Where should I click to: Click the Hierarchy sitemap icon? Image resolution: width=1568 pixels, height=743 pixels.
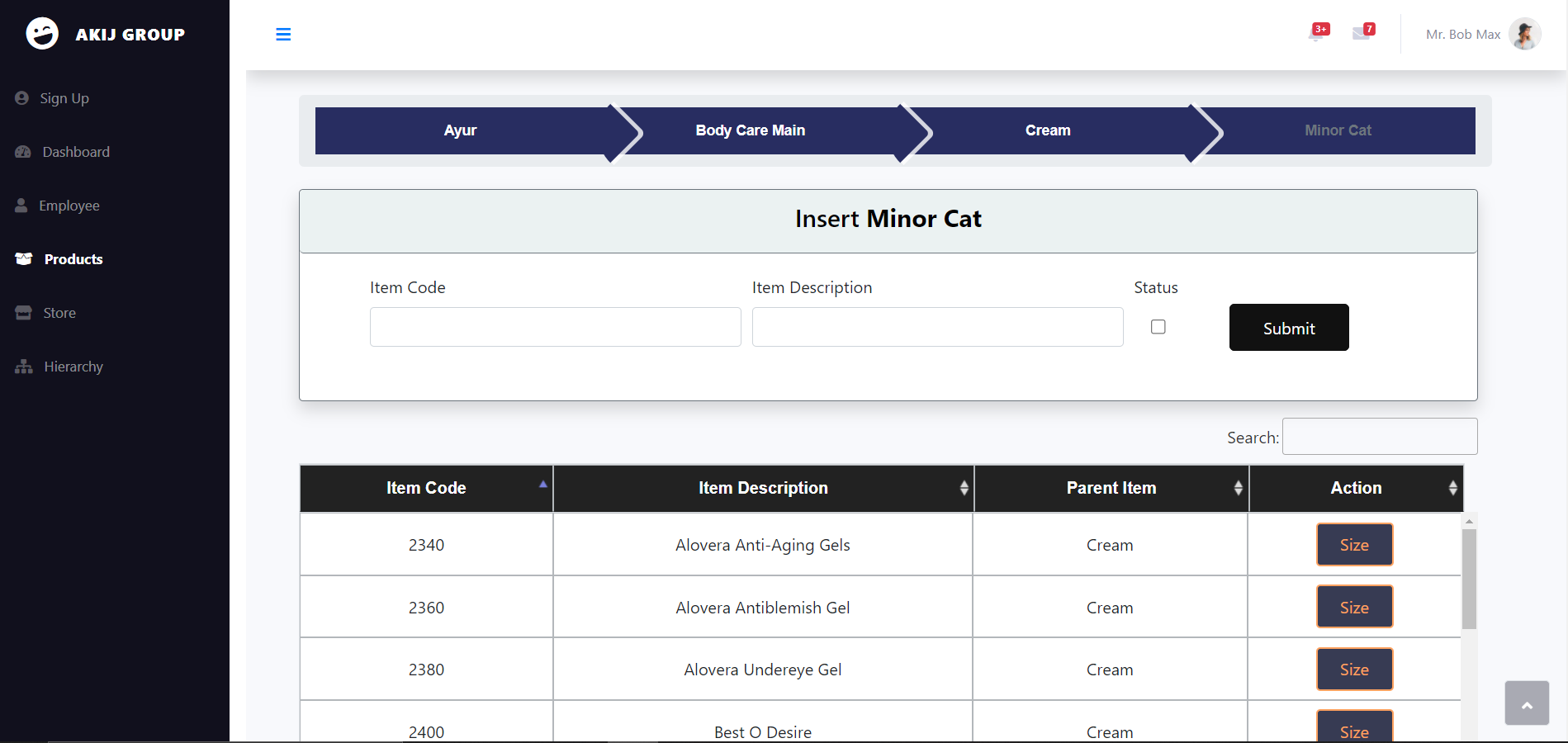tap(23, 367)
